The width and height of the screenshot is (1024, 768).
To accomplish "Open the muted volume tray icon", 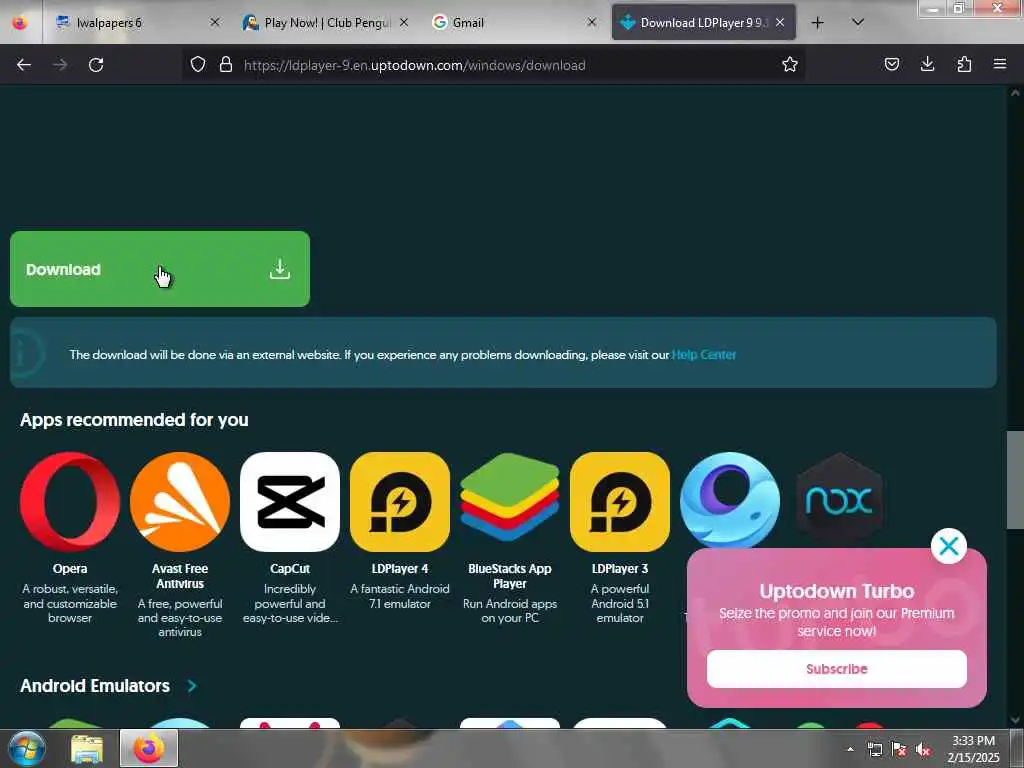I will pos(923,750).
